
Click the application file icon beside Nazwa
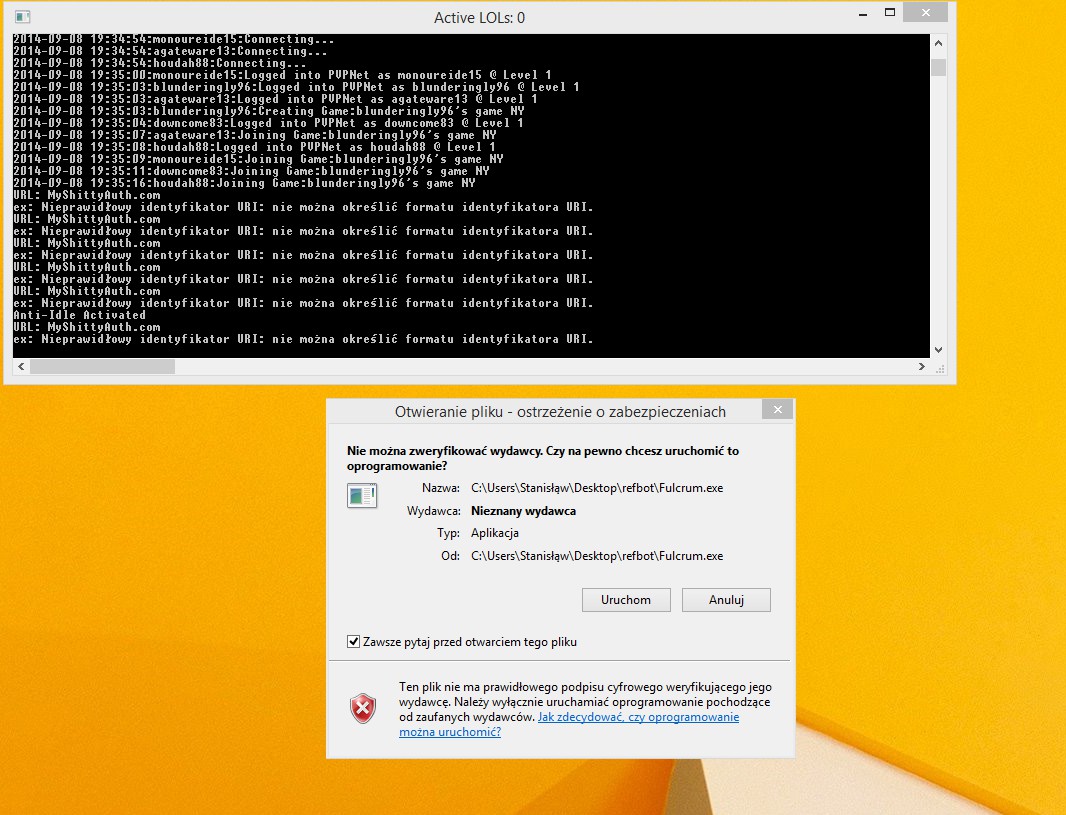[362, 496]
